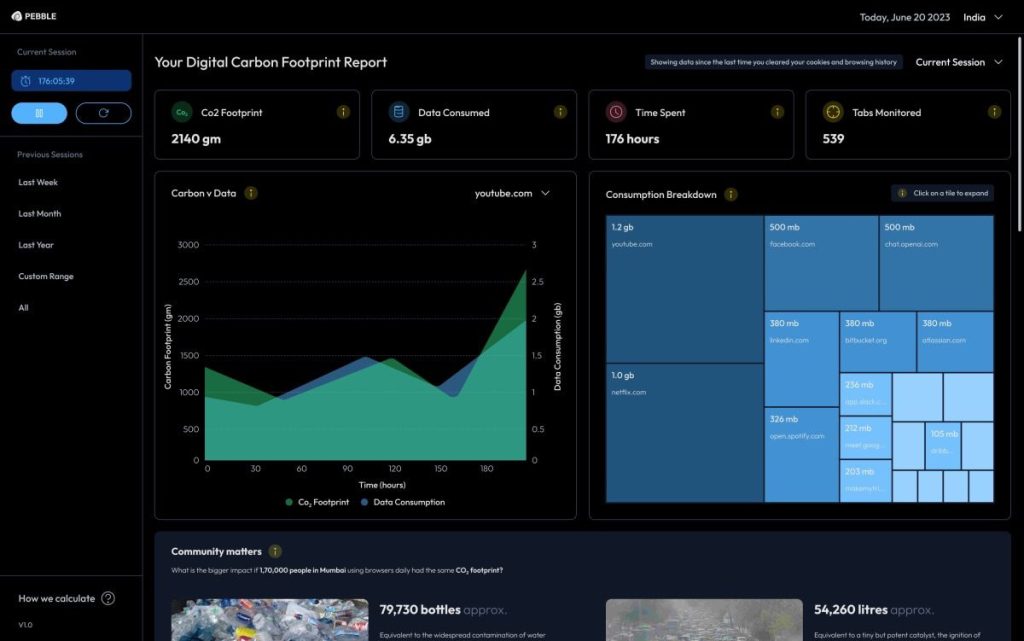Open info for Consumption Breakdown
1024x641 pixels.
click(x=731, y=194)
